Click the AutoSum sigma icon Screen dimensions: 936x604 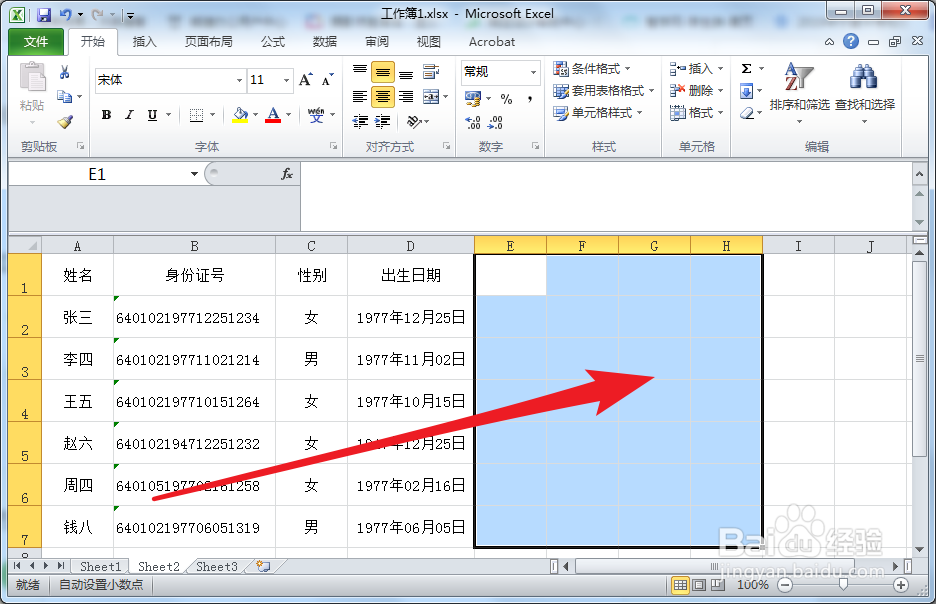[746, 69]
